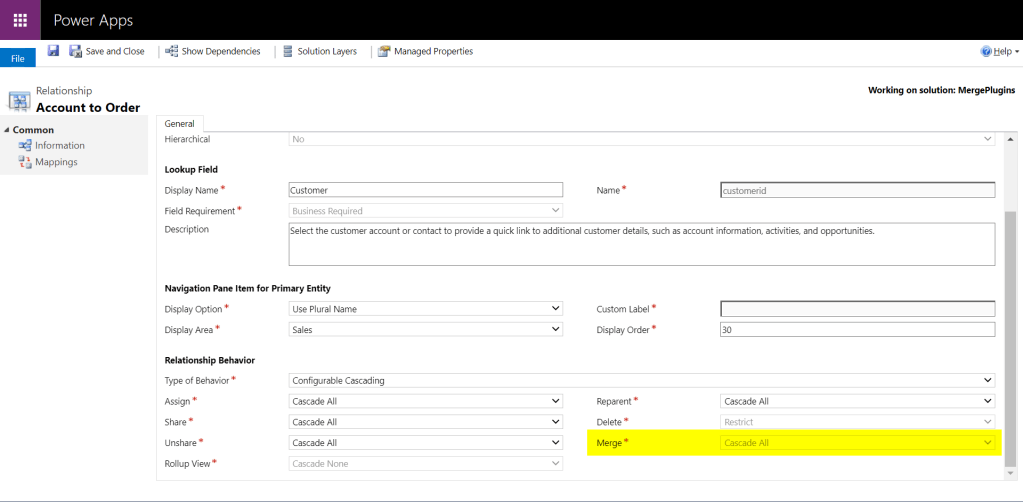Click the Description text area

click(x=641, y=244)
